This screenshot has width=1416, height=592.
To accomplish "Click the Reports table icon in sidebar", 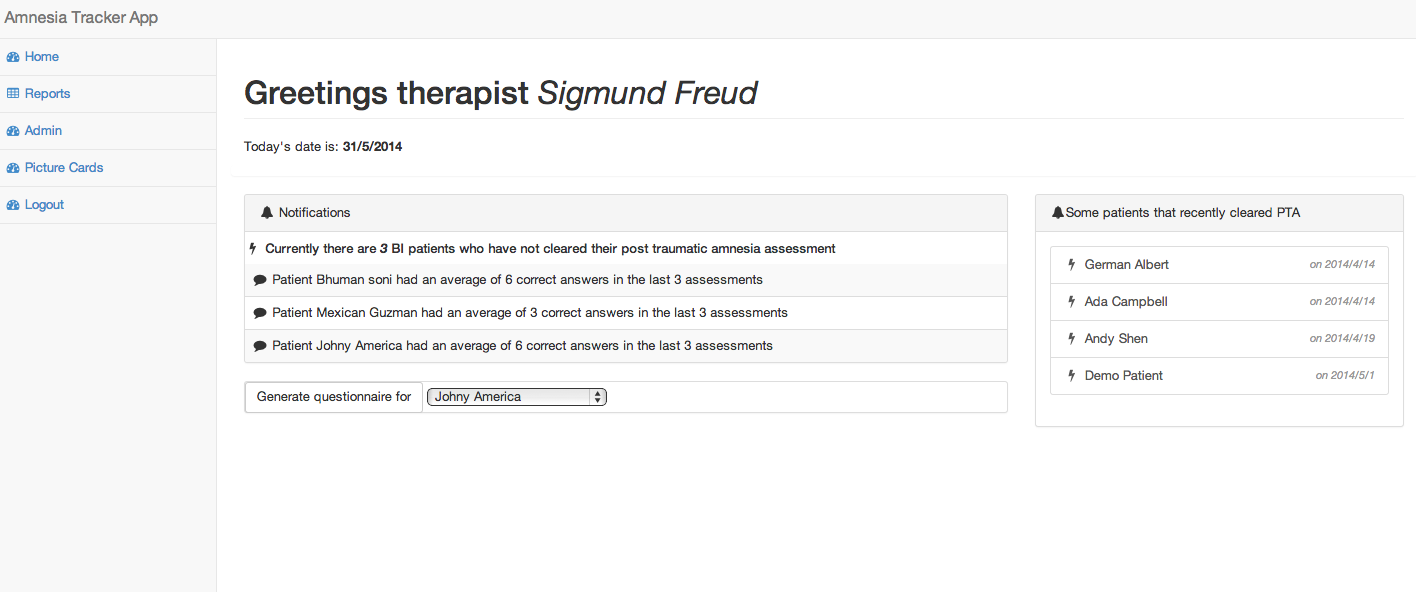I will 13,94.
